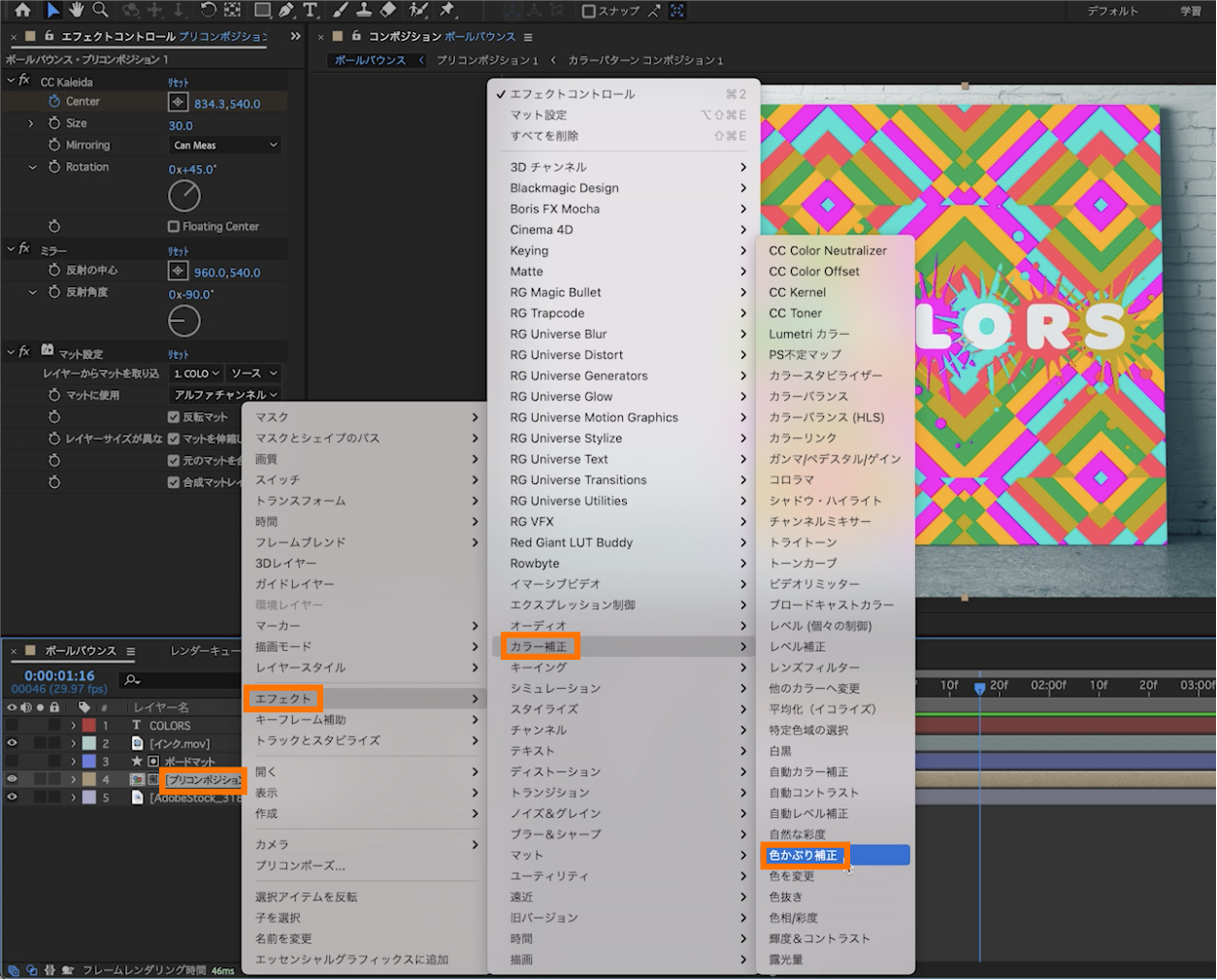Reset the ミラー effect
The height and width of the screenshot is (980, 1217).
tap(179, 250)
